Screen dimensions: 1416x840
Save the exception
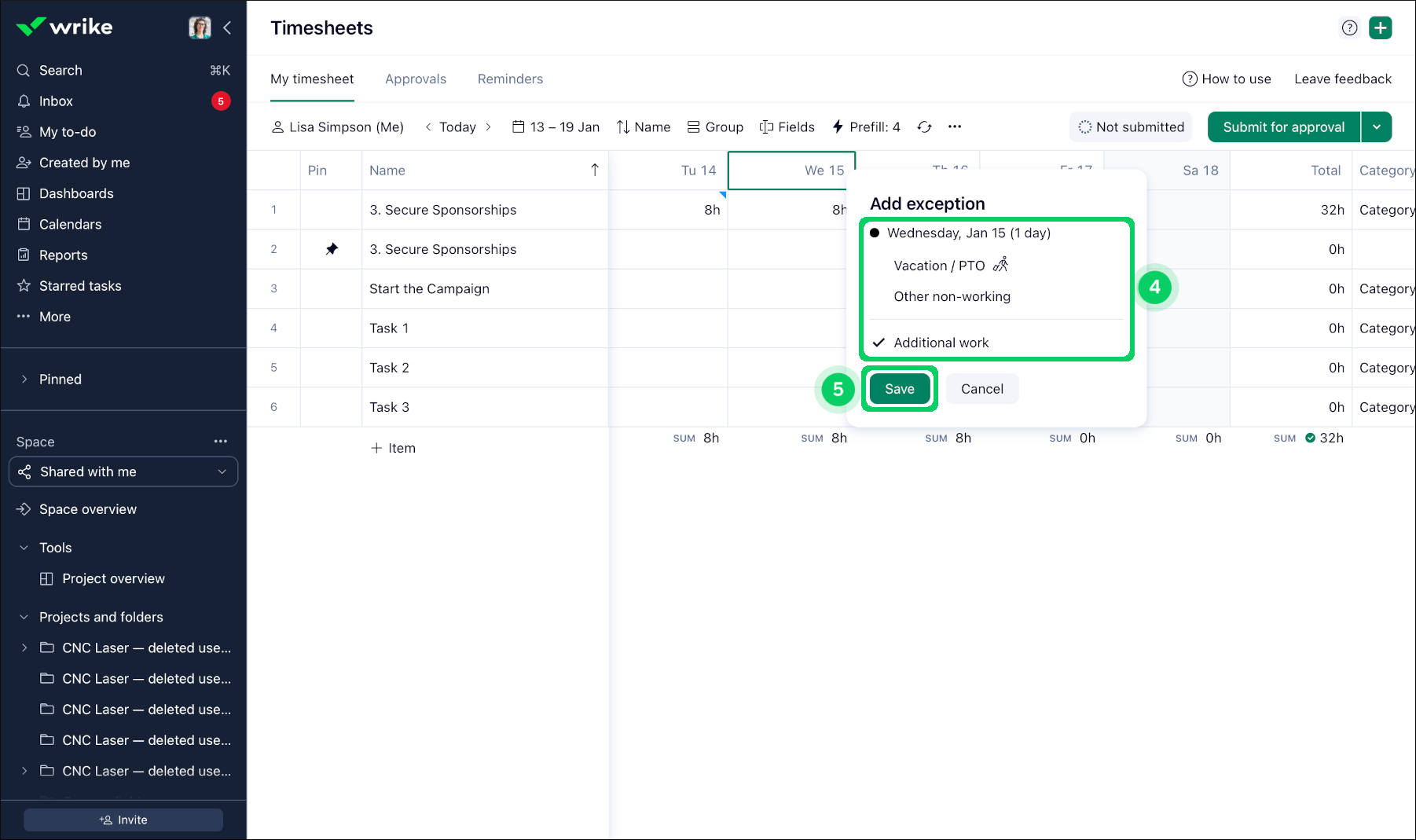tap(899, 389)
